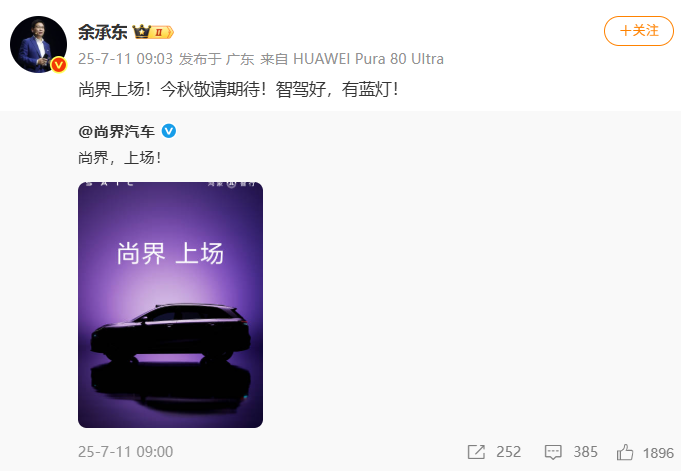Click the level II member badge
This screenshot has height=471, width=681.
[162, 32]
